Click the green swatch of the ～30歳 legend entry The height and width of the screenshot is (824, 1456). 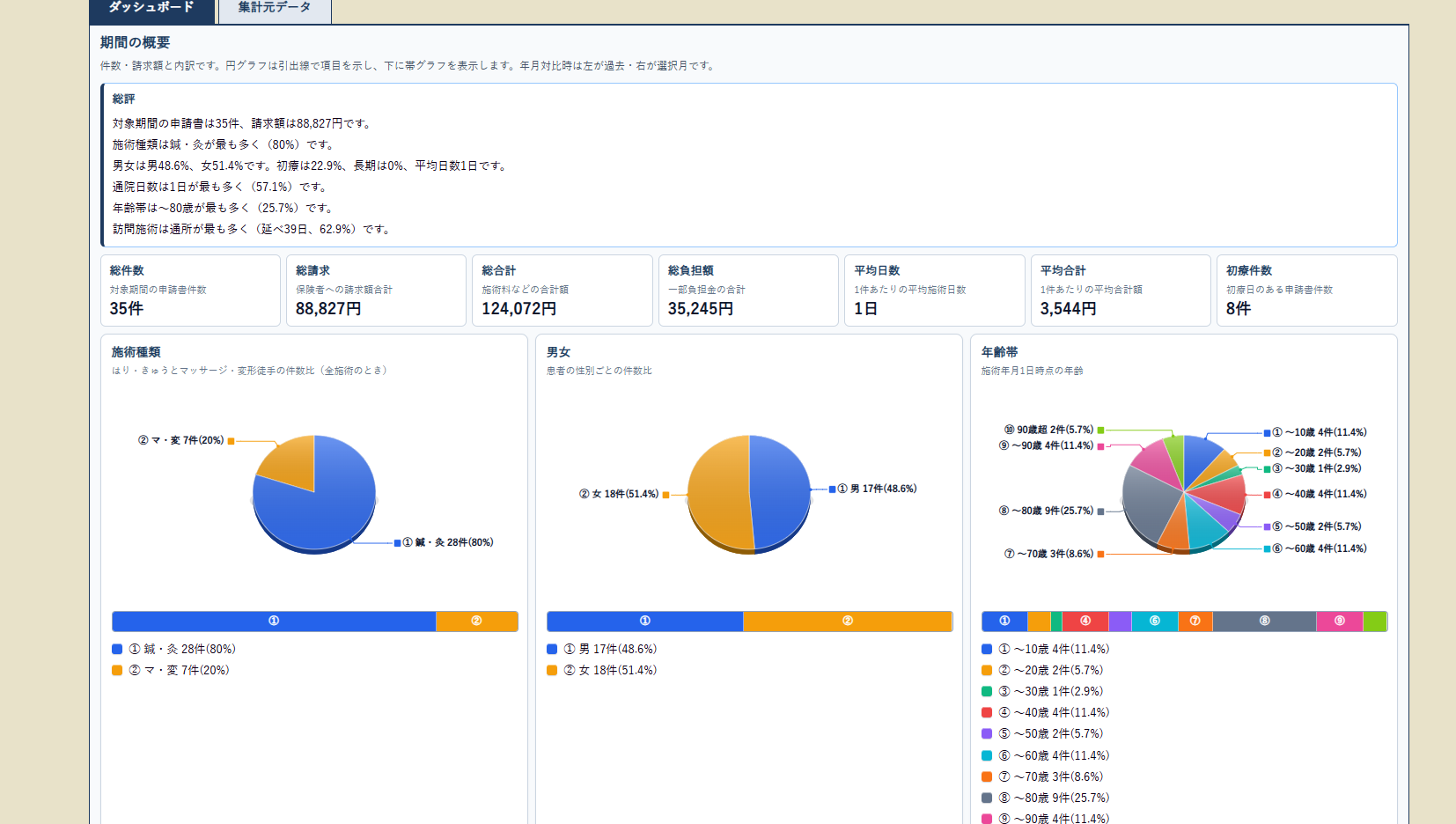click(x=987, y=691)
